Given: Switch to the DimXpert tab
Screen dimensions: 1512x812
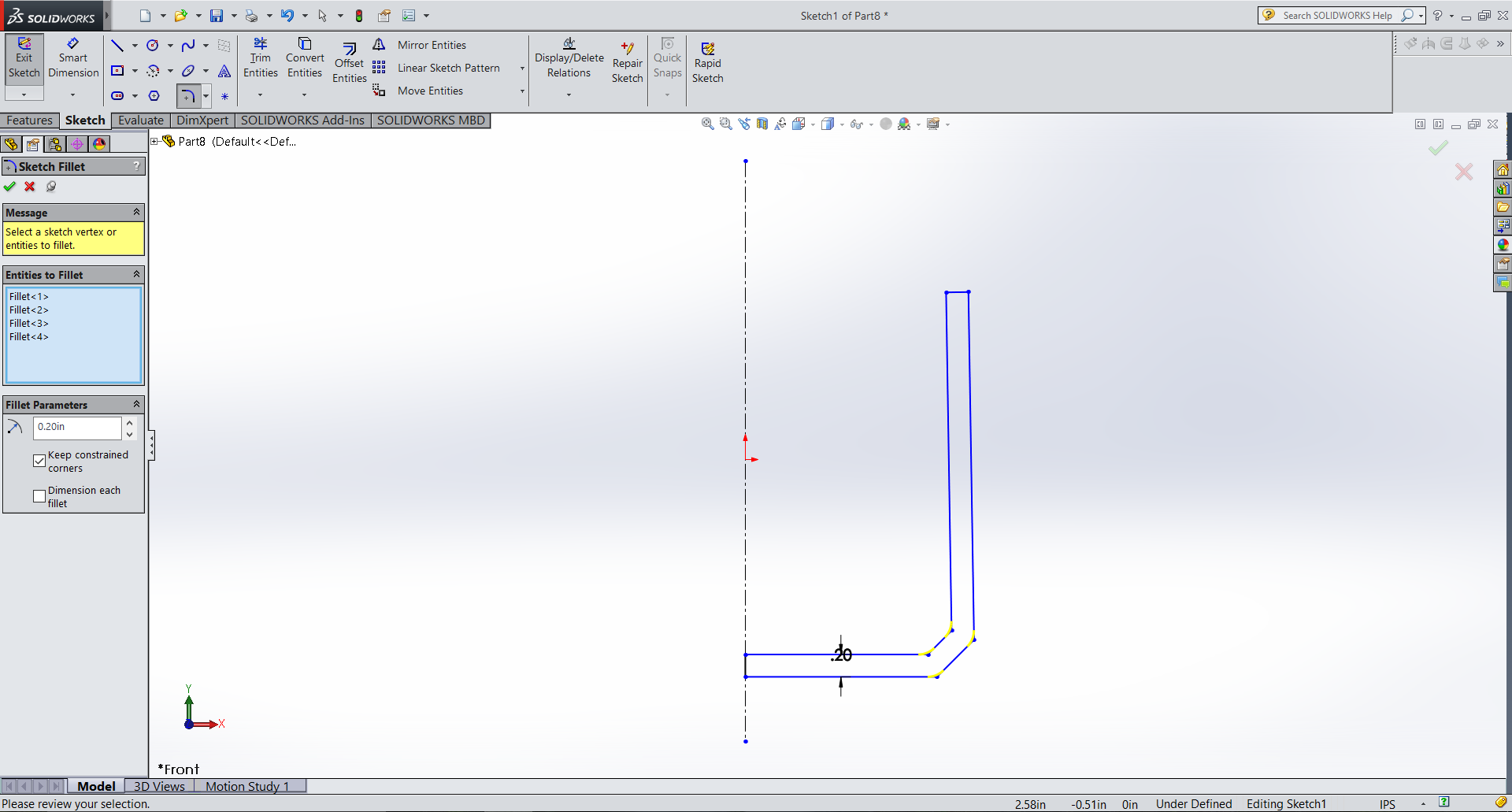Looking at the screenshot, I should pyautogui.click(x=202, y=121).
